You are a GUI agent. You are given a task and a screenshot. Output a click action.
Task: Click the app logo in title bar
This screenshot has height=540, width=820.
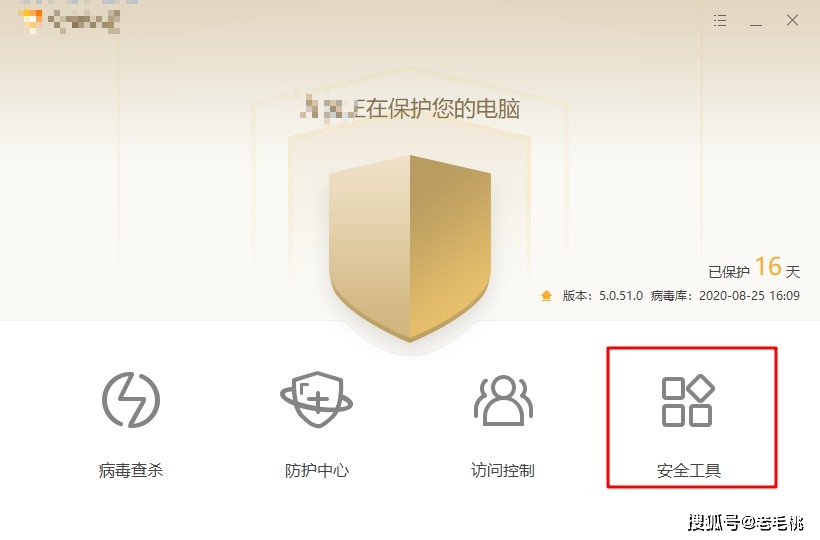coord(31,20)
